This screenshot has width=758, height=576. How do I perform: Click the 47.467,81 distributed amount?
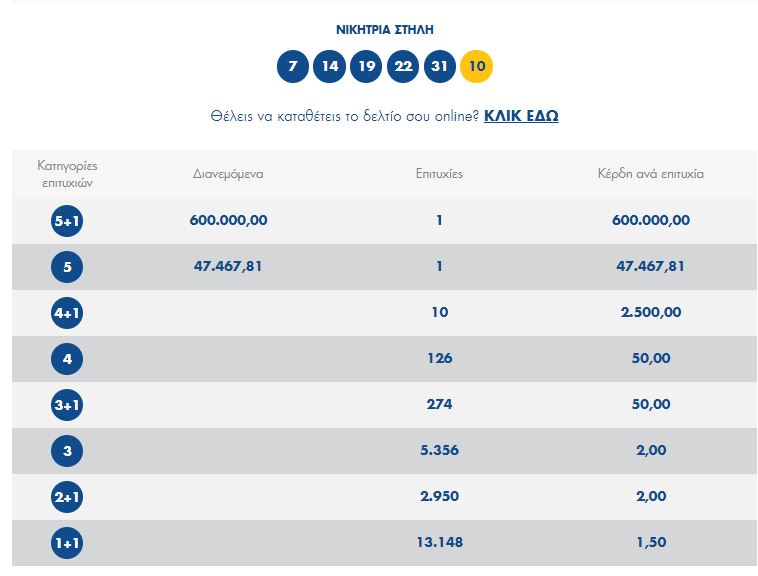click(x=228, y=266)
